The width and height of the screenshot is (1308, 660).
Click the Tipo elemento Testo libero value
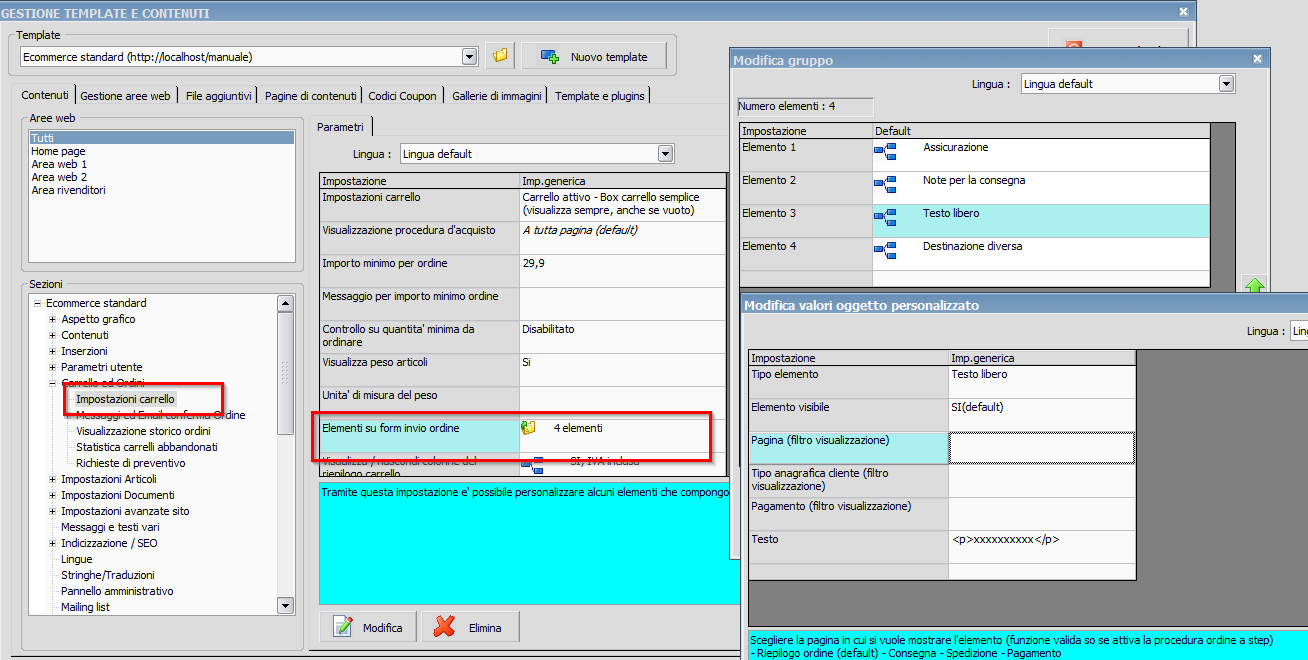tap(1042, 381)
